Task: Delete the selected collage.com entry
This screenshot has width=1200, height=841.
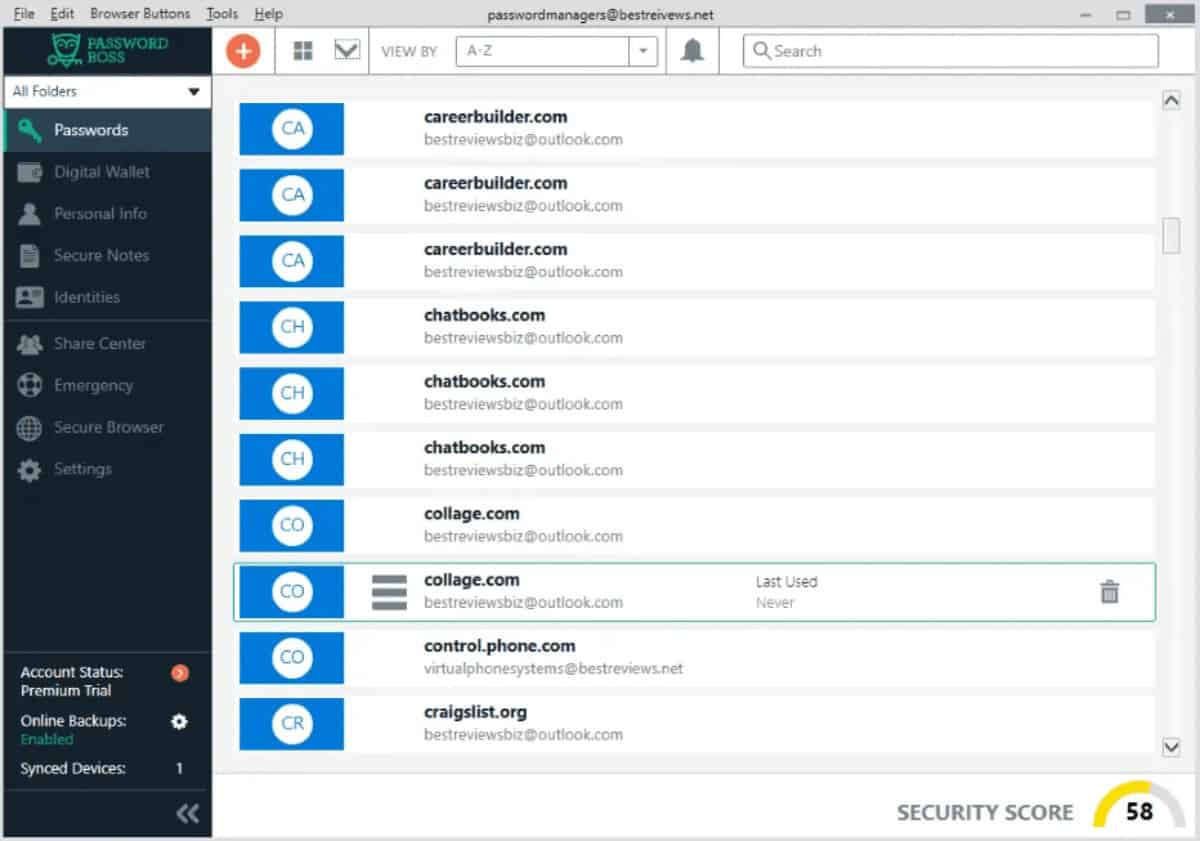Action: pyautogui.click(x=1109, y=591)
